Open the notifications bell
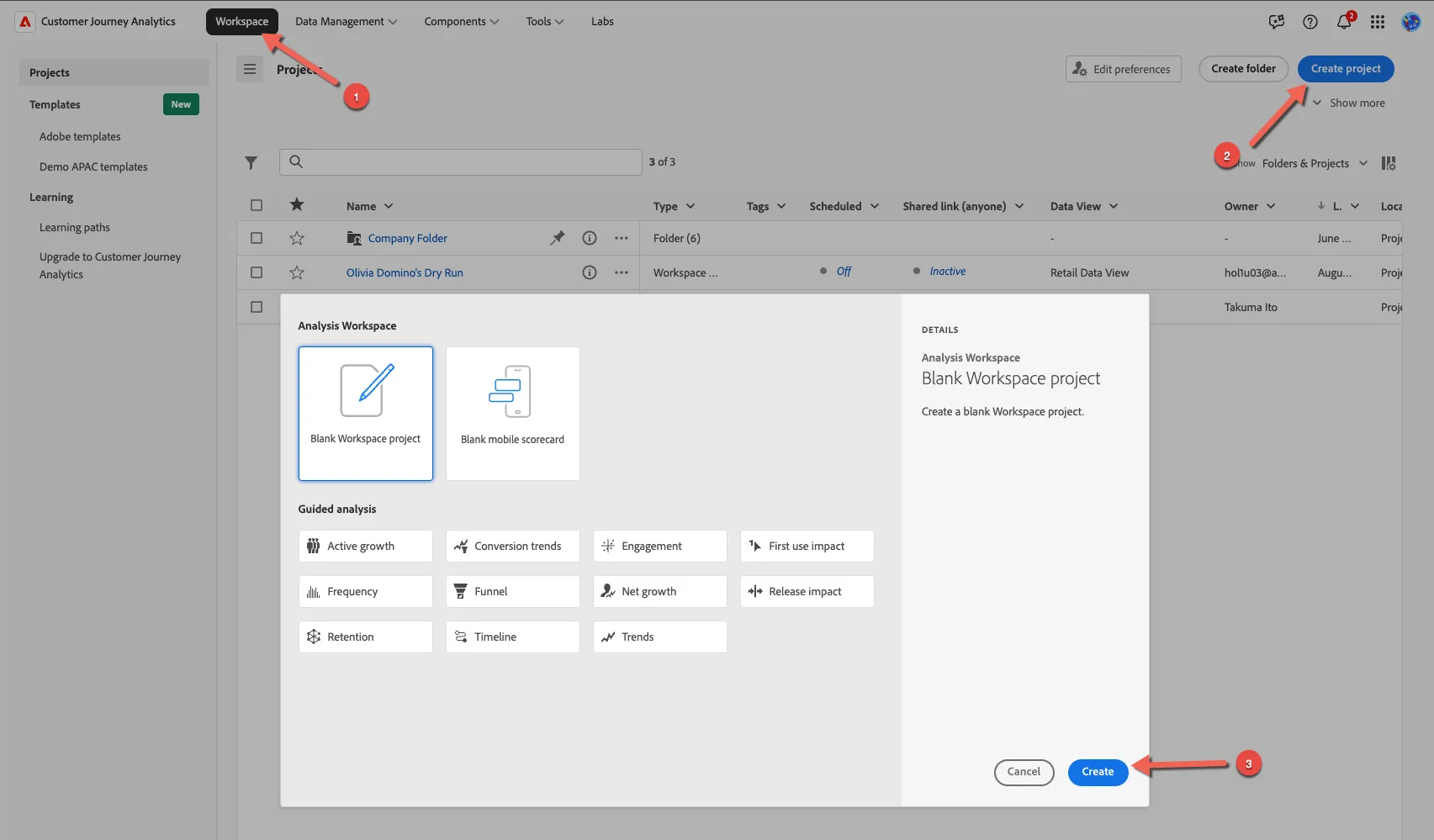This screenshot has height=840, width=1434. [x=1344, y=22]
